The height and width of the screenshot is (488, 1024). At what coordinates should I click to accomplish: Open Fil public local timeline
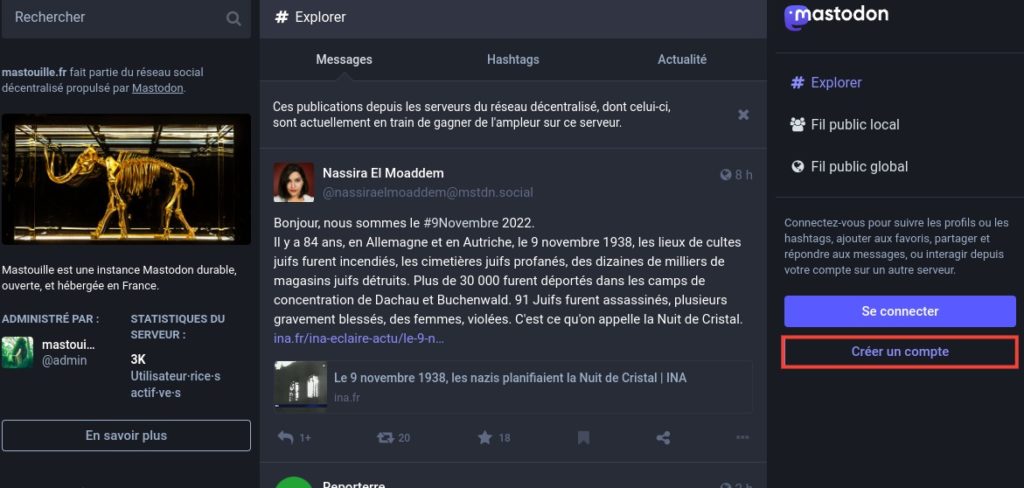pyautogui.click(x=844, y=125)
